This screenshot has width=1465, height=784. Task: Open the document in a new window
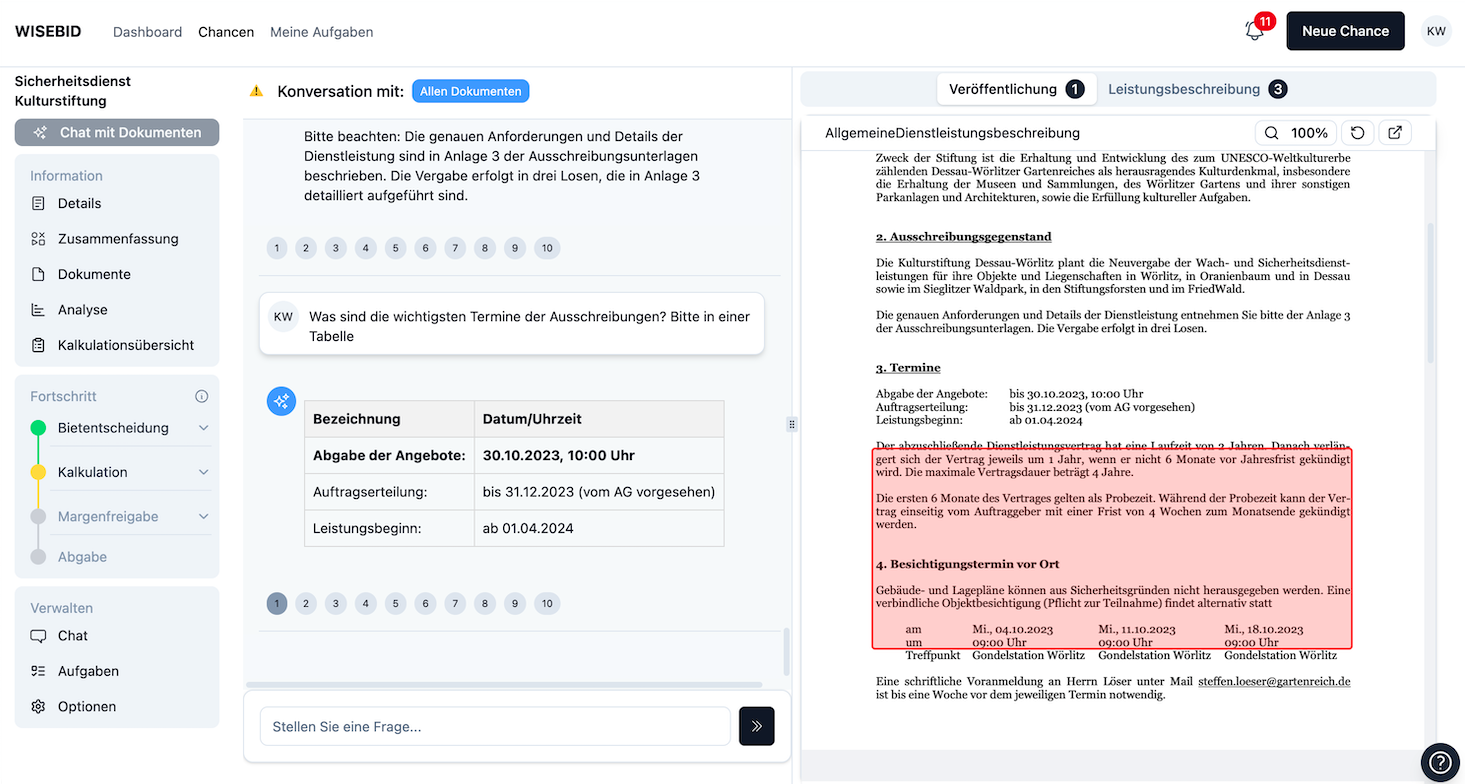(1395, 133)
